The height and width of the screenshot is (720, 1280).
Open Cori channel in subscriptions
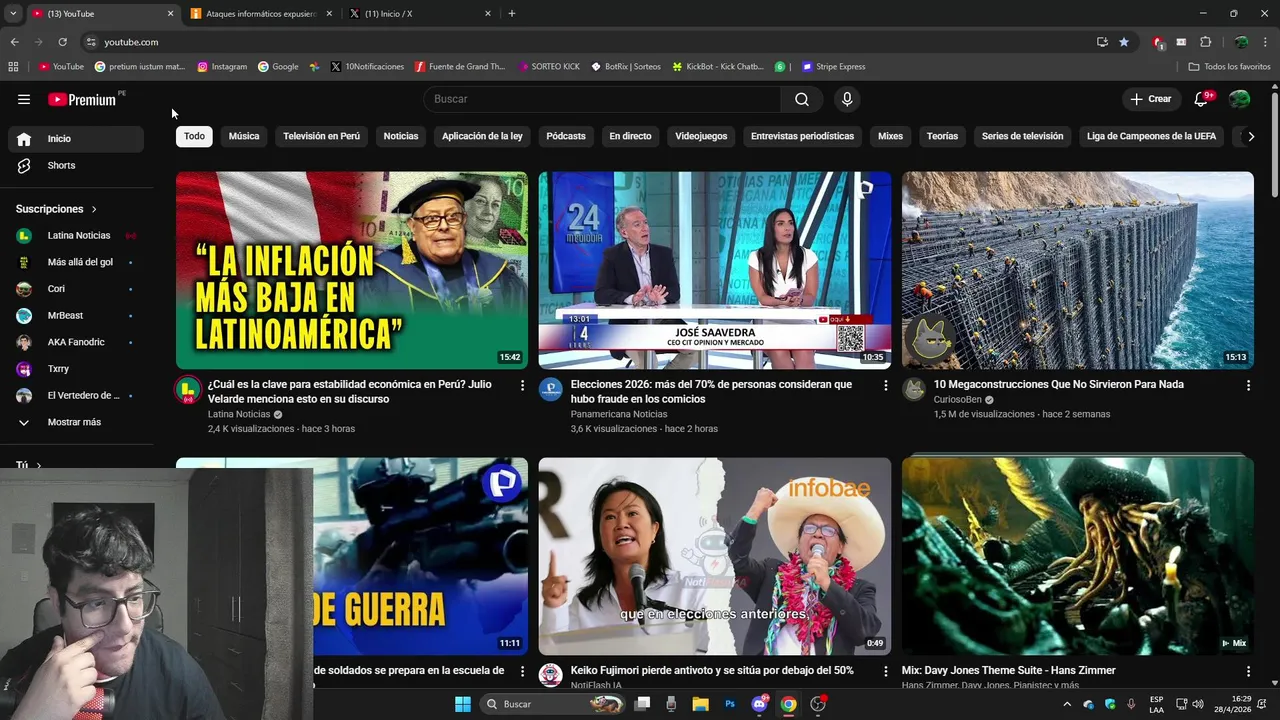point(76,289)
